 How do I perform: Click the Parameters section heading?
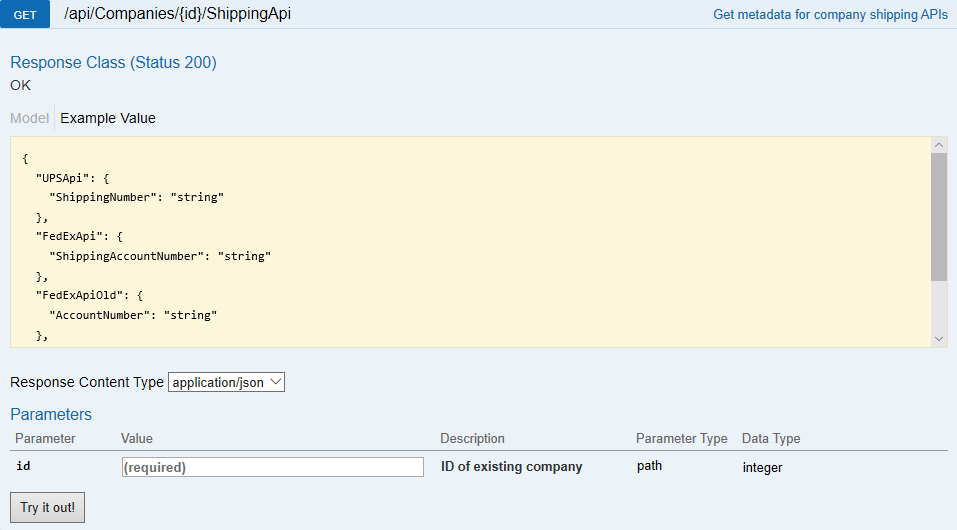[51, 414]
